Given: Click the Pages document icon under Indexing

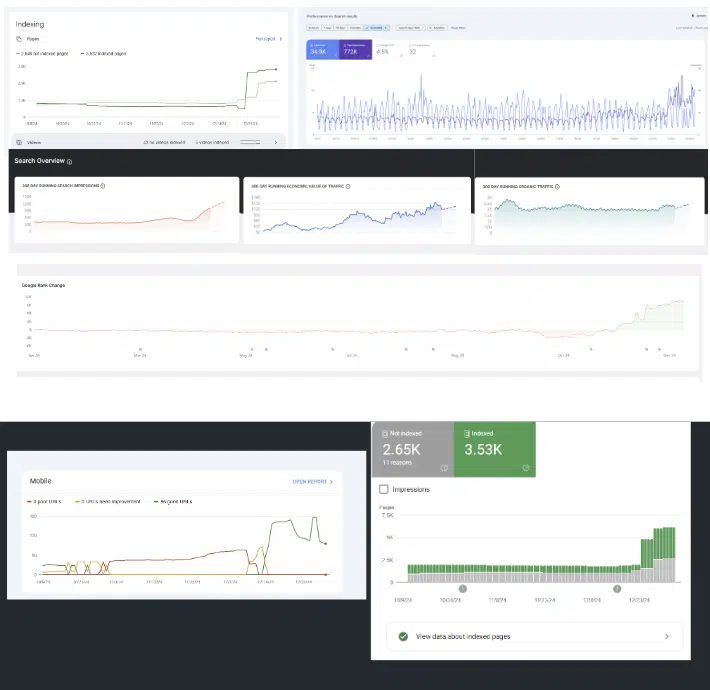Looking at the screenshot, I should (19, 39).
